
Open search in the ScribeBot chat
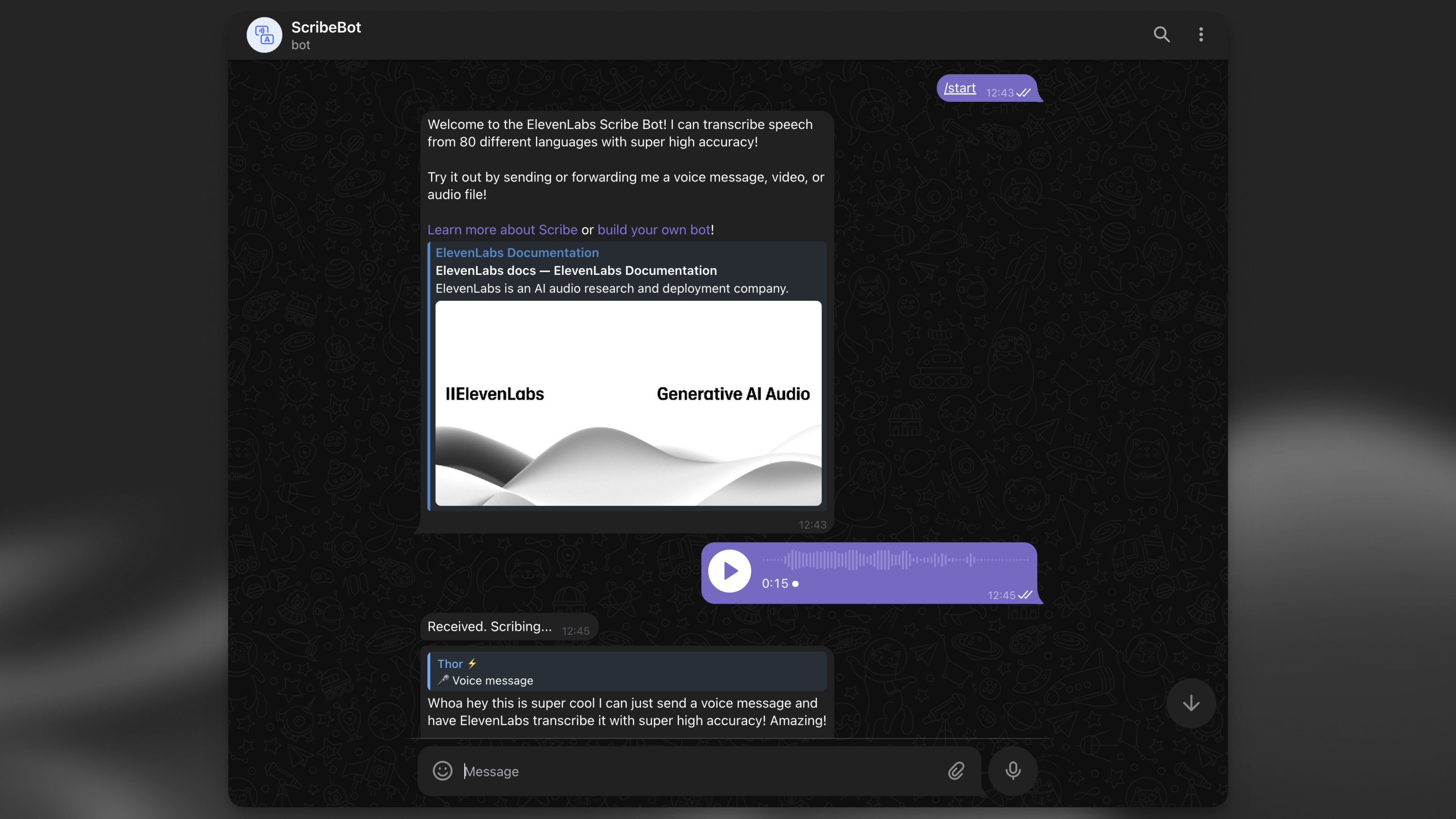tap(1161, 34)
